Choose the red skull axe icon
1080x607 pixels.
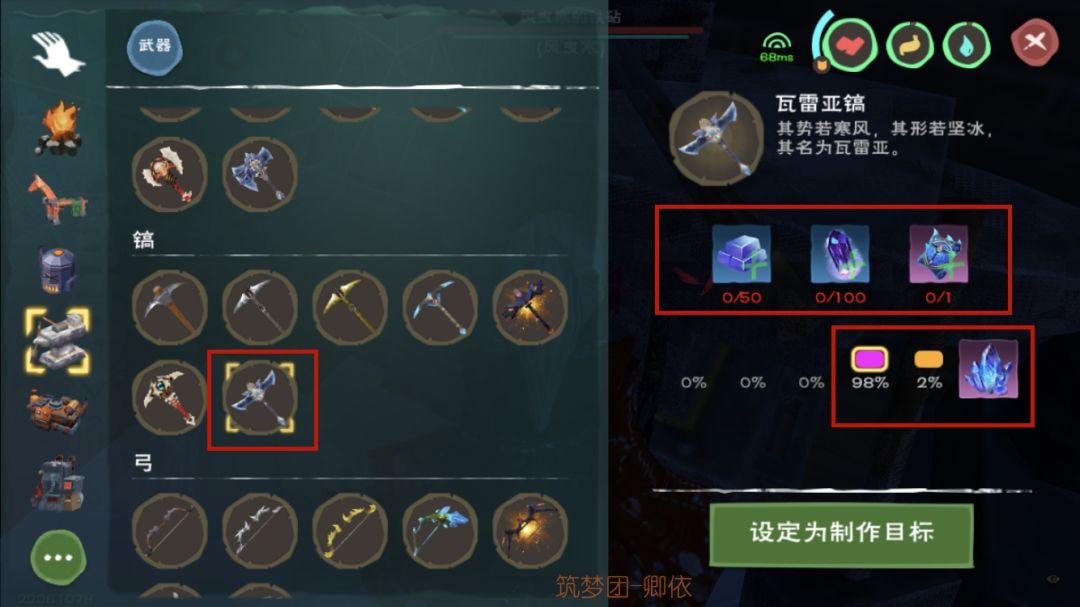point(170,174)
